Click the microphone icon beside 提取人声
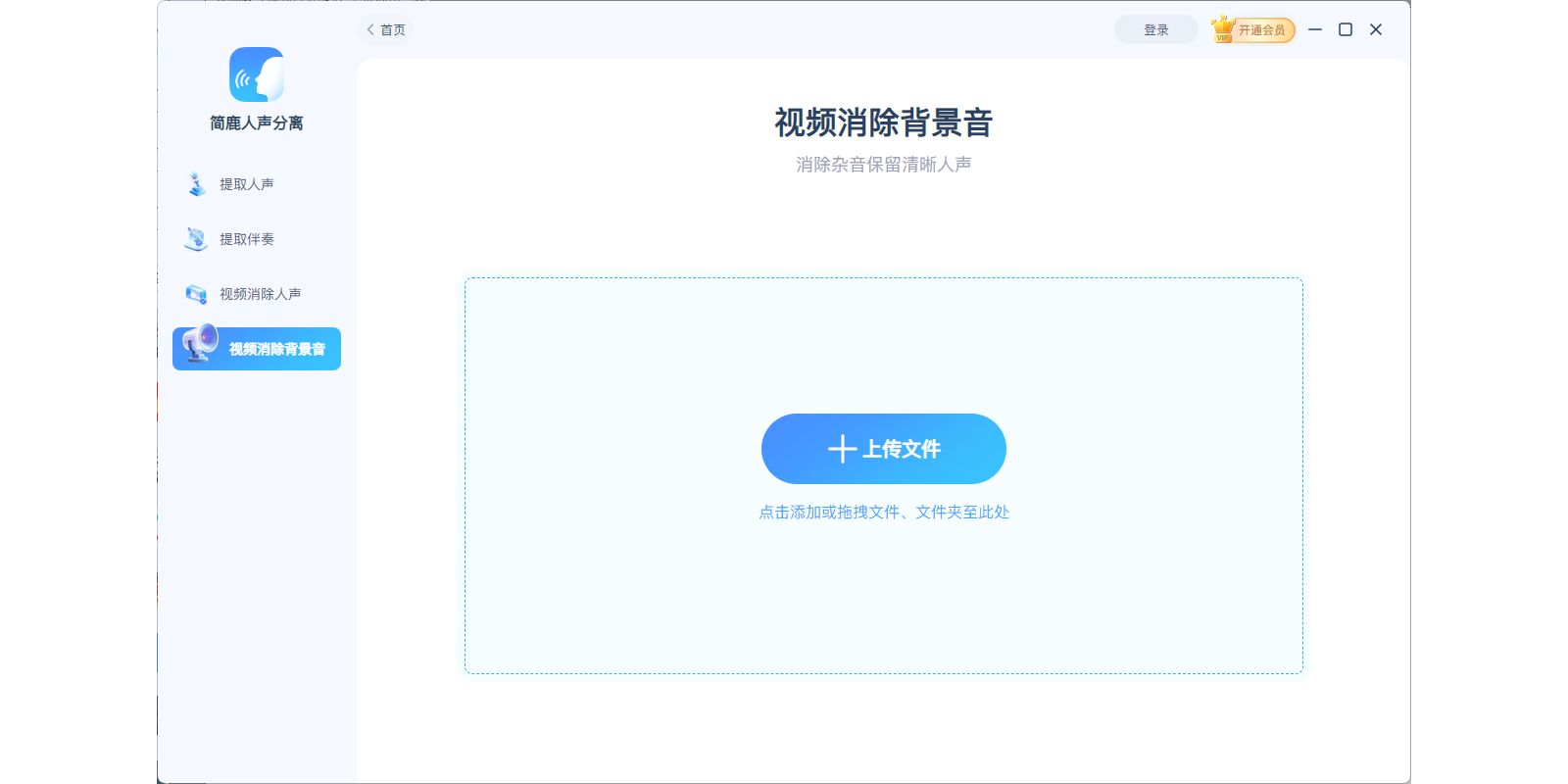1568x784 pixels. [x=197, y=184]
